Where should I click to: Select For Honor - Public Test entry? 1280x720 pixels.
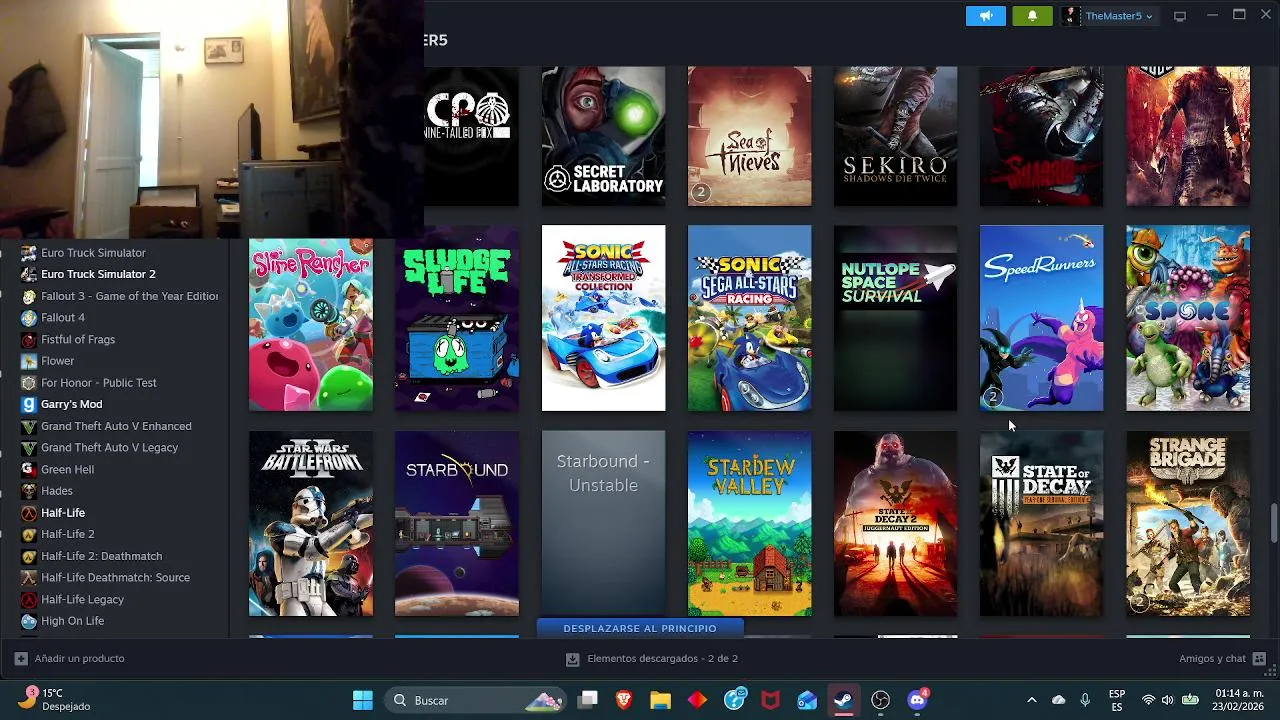[x=98, y=383]
